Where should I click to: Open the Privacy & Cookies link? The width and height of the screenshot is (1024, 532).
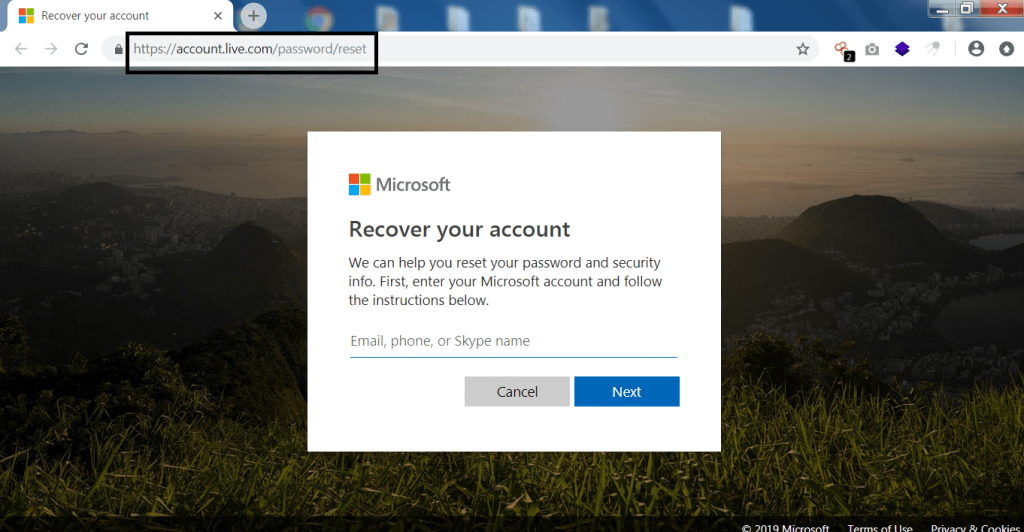[975, 527]
